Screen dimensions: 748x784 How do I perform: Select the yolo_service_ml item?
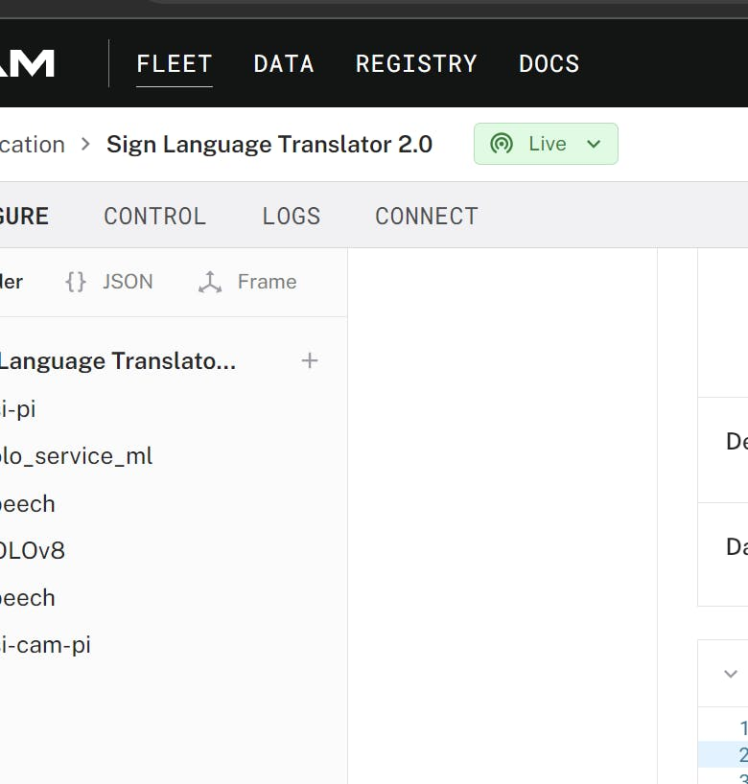tap(76, 456)
